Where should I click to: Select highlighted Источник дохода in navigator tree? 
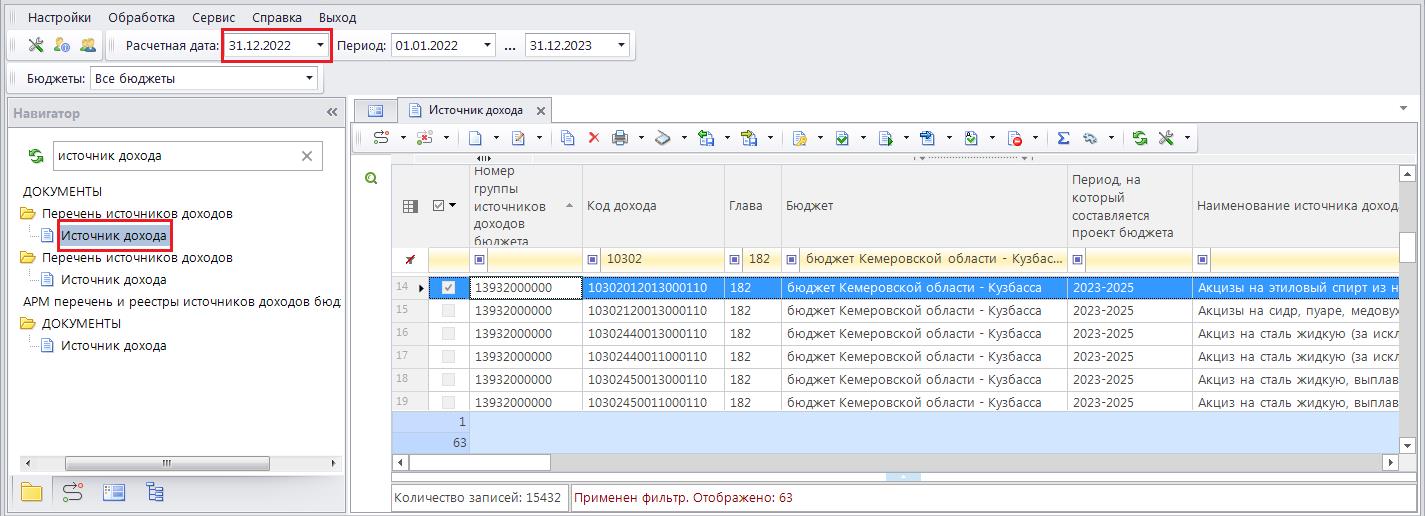[113, 236]
